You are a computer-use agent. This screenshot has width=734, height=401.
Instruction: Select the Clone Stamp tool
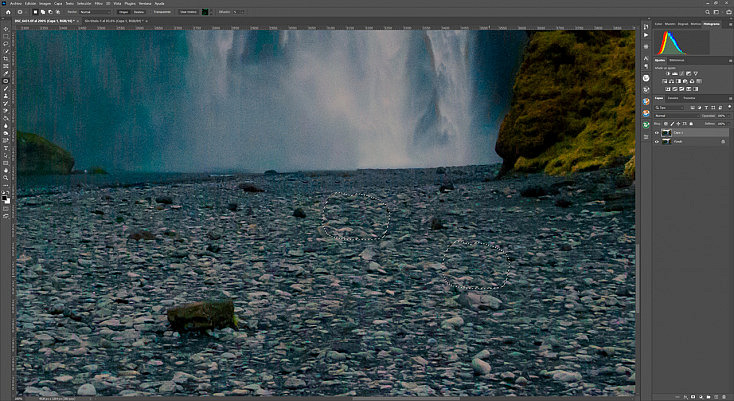click(x=6, y=95)
